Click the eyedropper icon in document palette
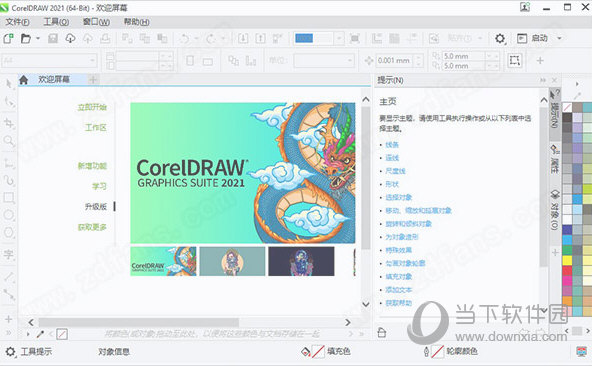The height and width of the screenshot is (366, 592). coord(40,334)
